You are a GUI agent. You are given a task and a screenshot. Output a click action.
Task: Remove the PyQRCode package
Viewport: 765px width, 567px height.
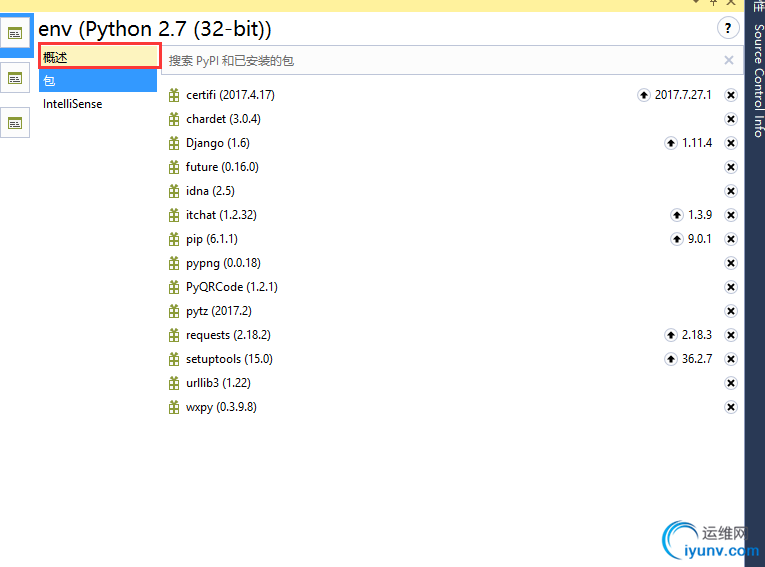point(730,287)
